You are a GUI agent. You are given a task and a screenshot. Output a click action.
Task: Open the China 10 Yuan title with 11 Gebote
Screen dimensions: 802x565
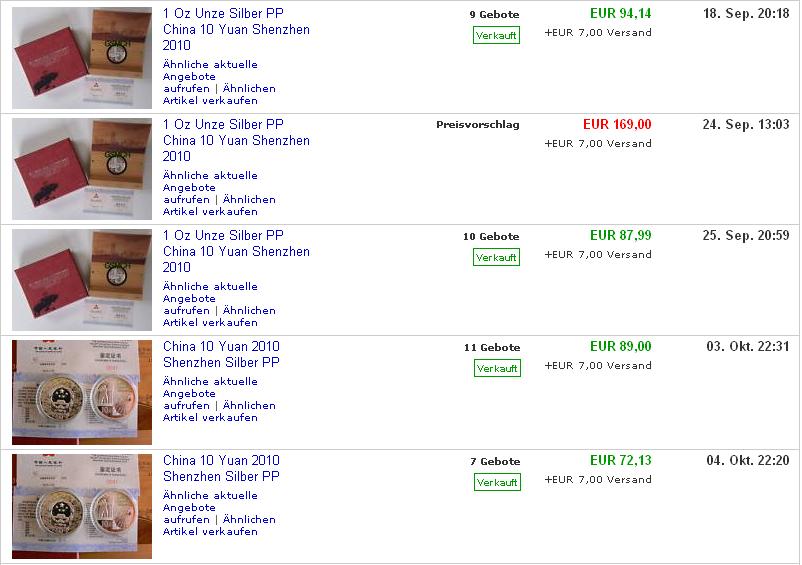pyautogui.click(x=221, y=354)
